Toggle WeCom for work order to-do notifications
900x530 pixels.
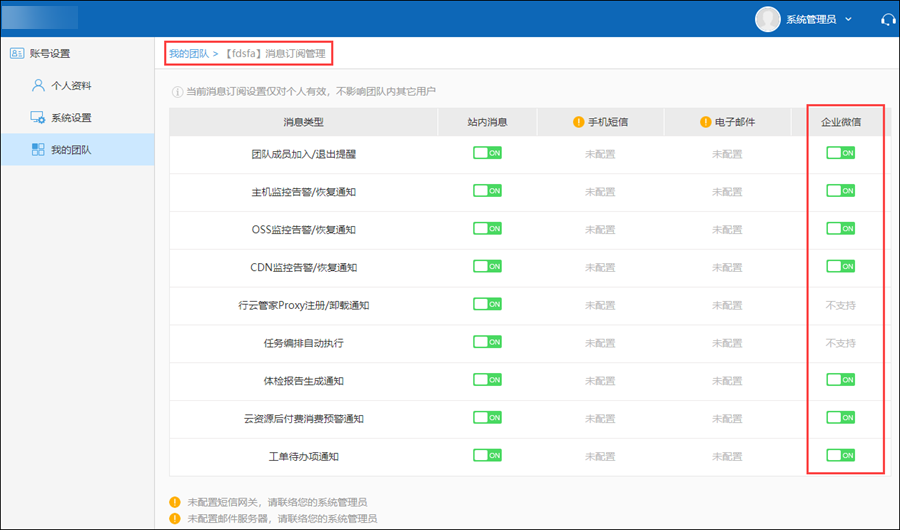click(840, 455)
